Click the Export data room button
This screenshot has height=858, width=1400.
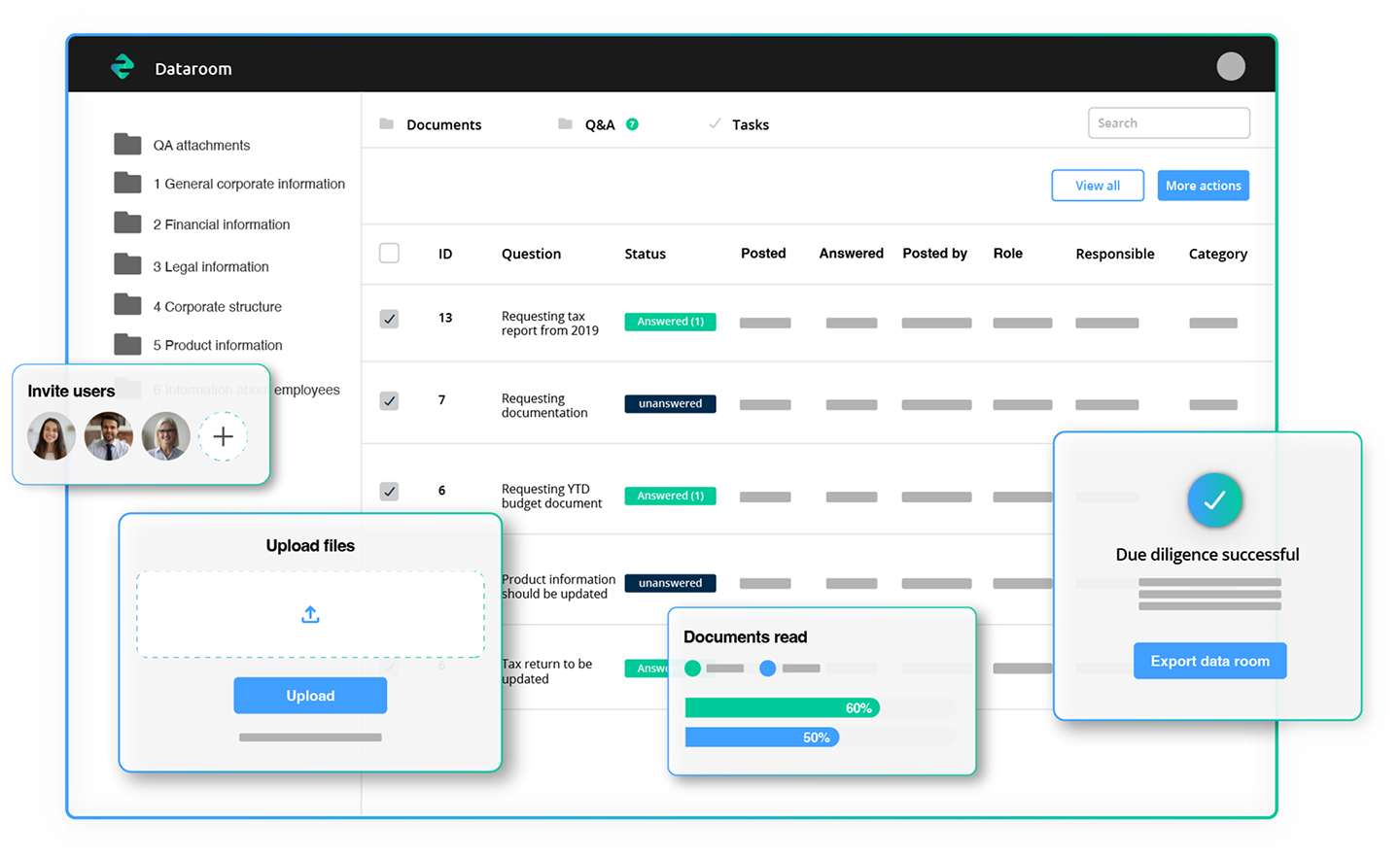tap(1209, 661)
